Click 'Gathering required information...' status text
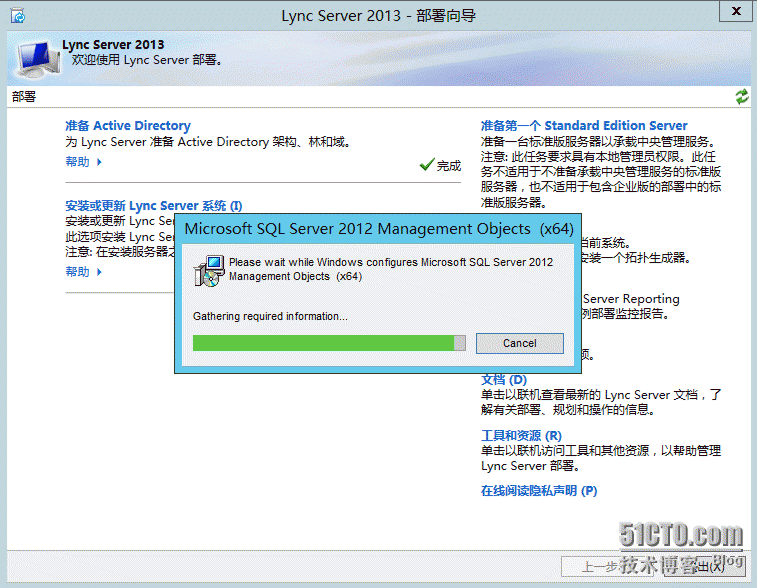The height and width of the screenshot is (588, 757). pyautogui.click(x=270, y=316)
